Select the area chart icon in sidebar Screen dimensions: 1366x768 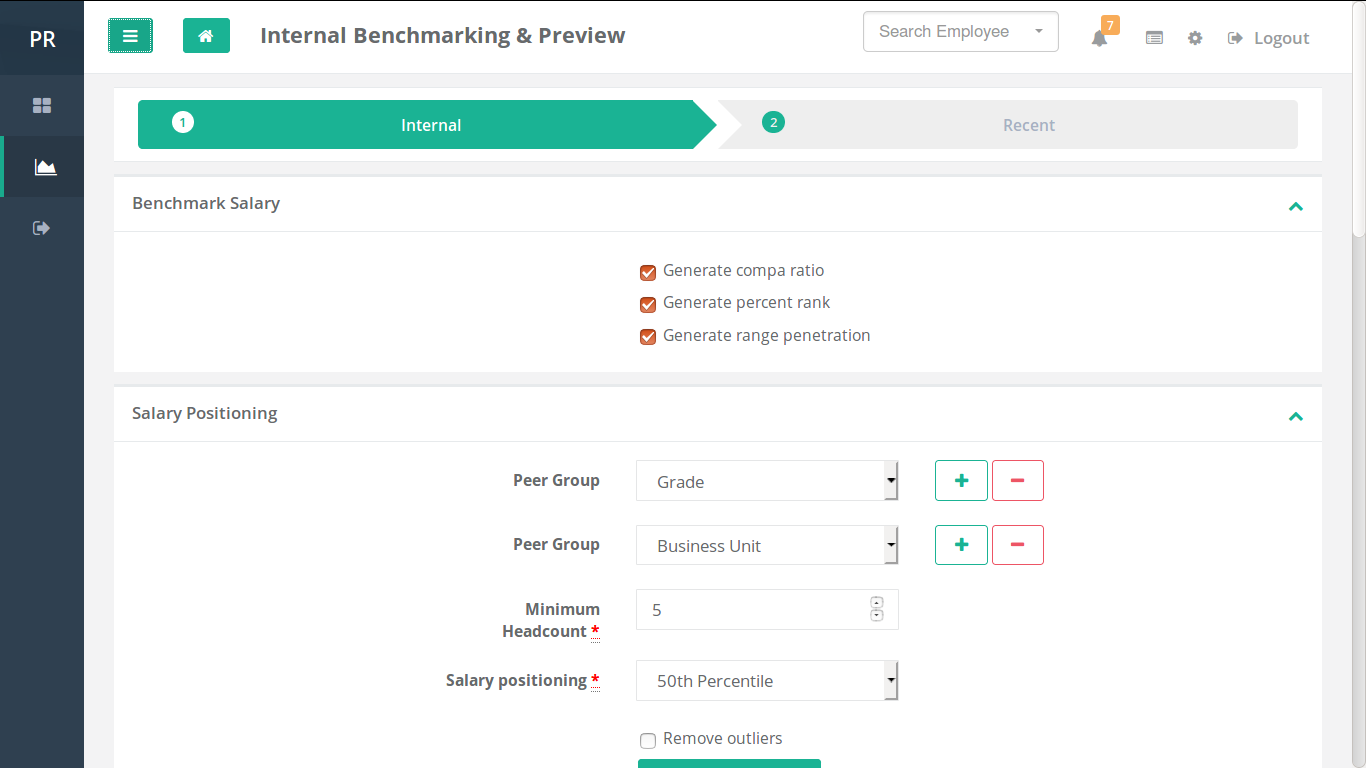coord(45,167)
